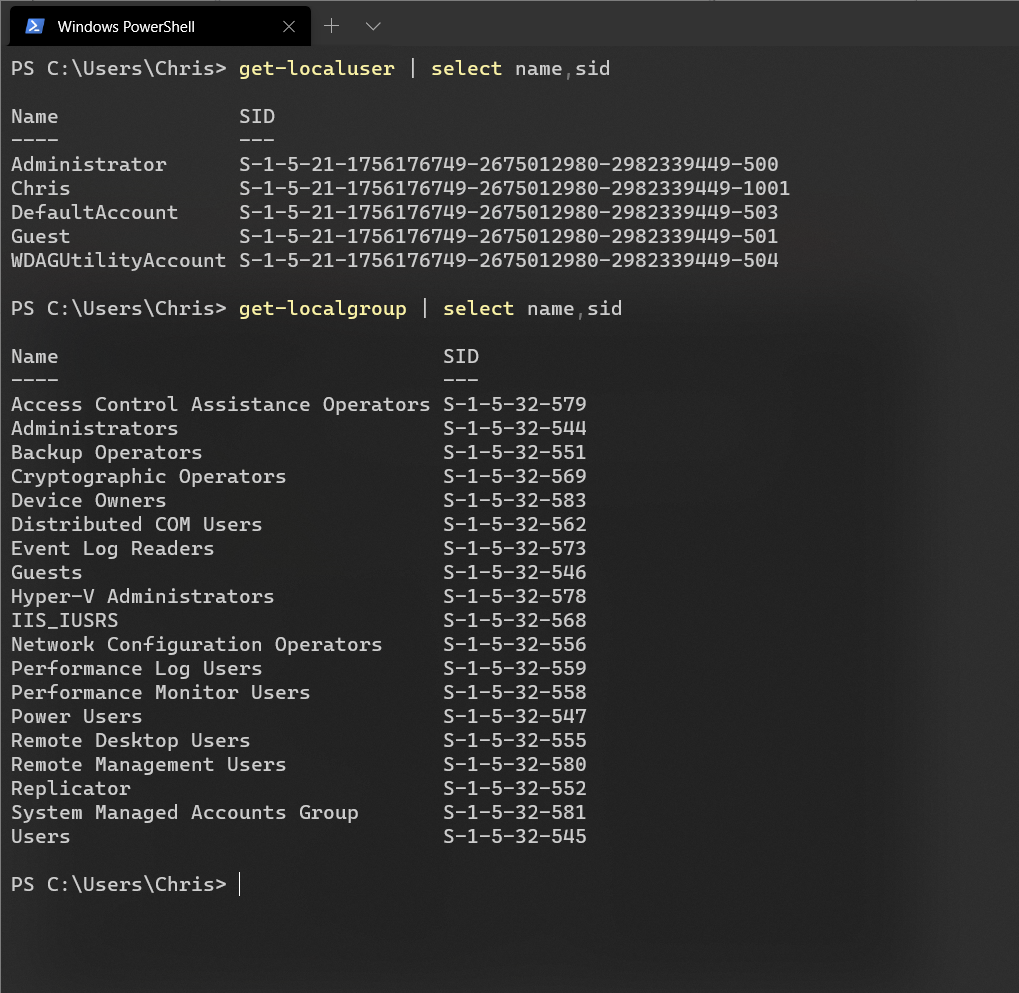1019x993 pixels.
Task: Click the SID ending in -500
Action: [x=509, y=164]
